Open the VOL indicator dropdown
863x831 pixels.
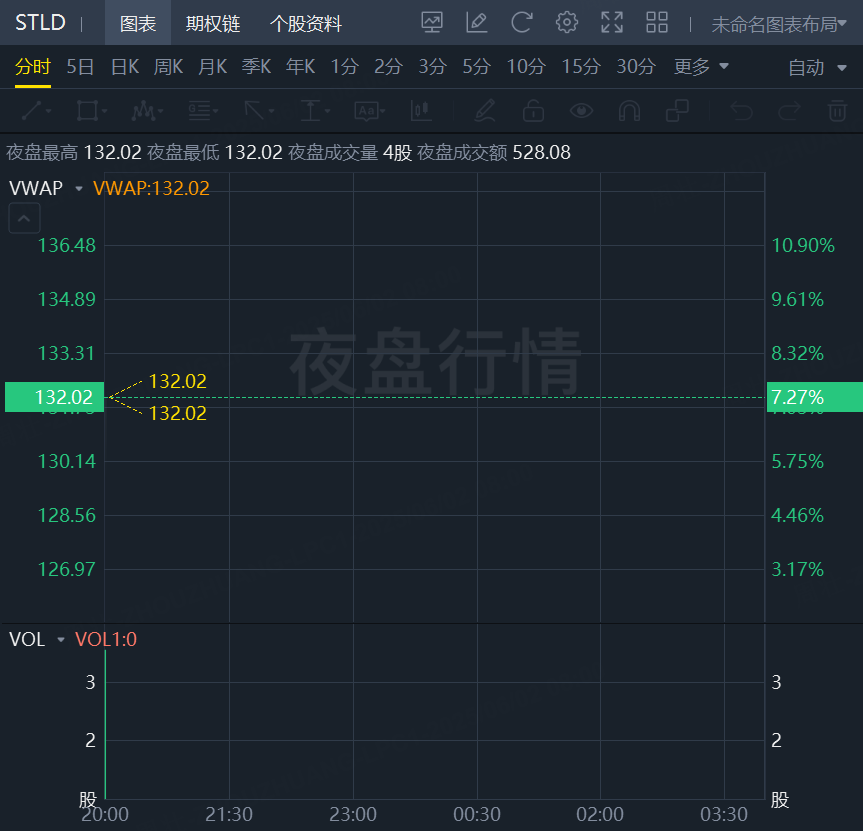61,639
